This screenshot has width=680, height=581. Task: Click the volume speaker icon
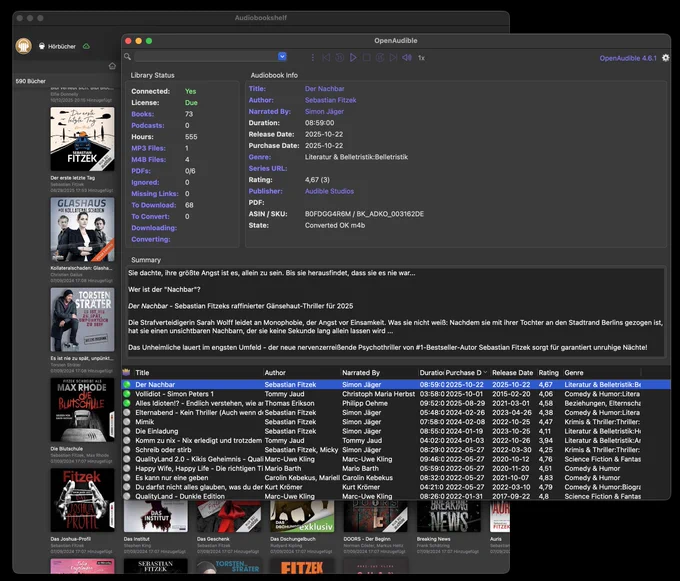point(407,57)
